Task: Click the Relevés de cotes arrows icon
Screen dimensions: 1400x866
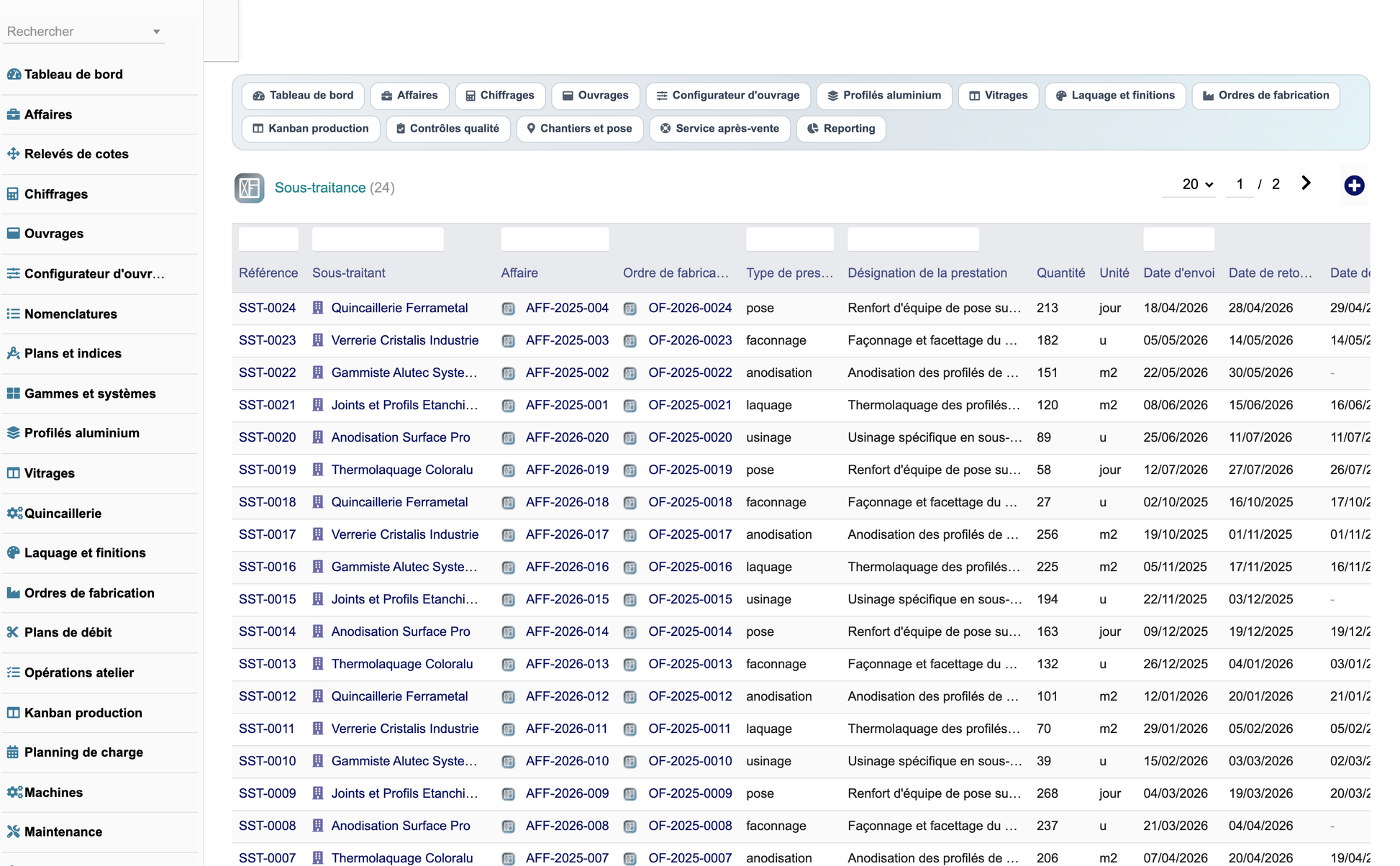Action: (x=14, y=154)
